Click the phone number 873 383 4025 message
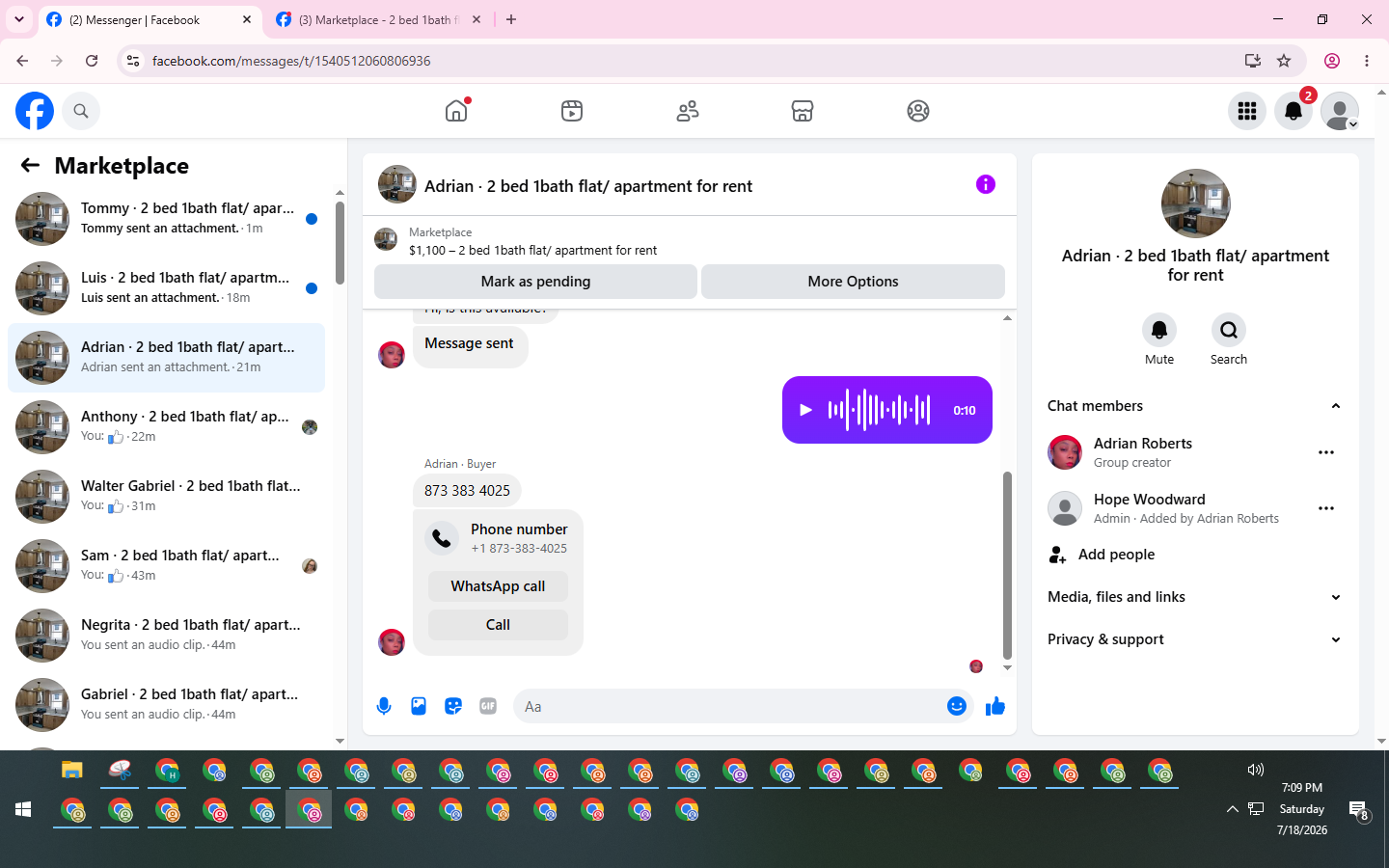Viewport: 1389px width, 868px height. pos(467,491)
